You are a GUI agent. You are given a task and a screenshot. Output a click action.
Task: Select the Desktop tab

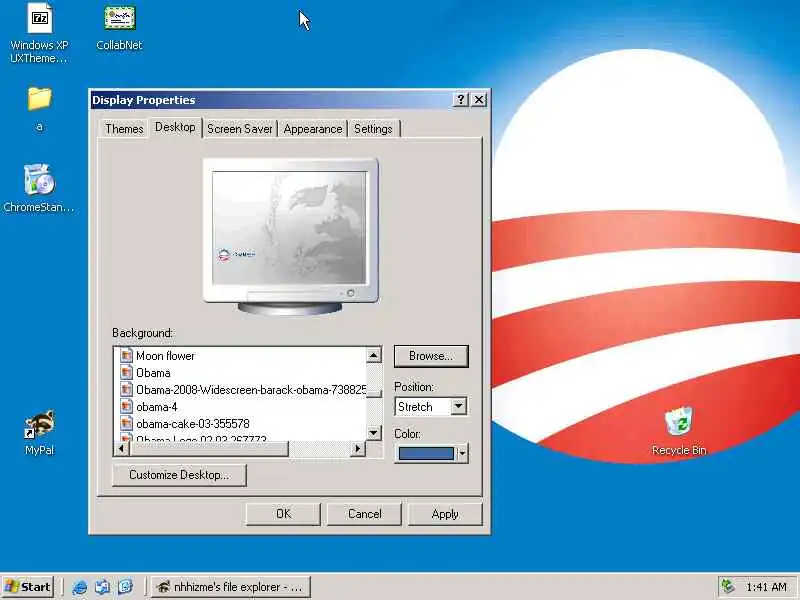click(175, 127)
